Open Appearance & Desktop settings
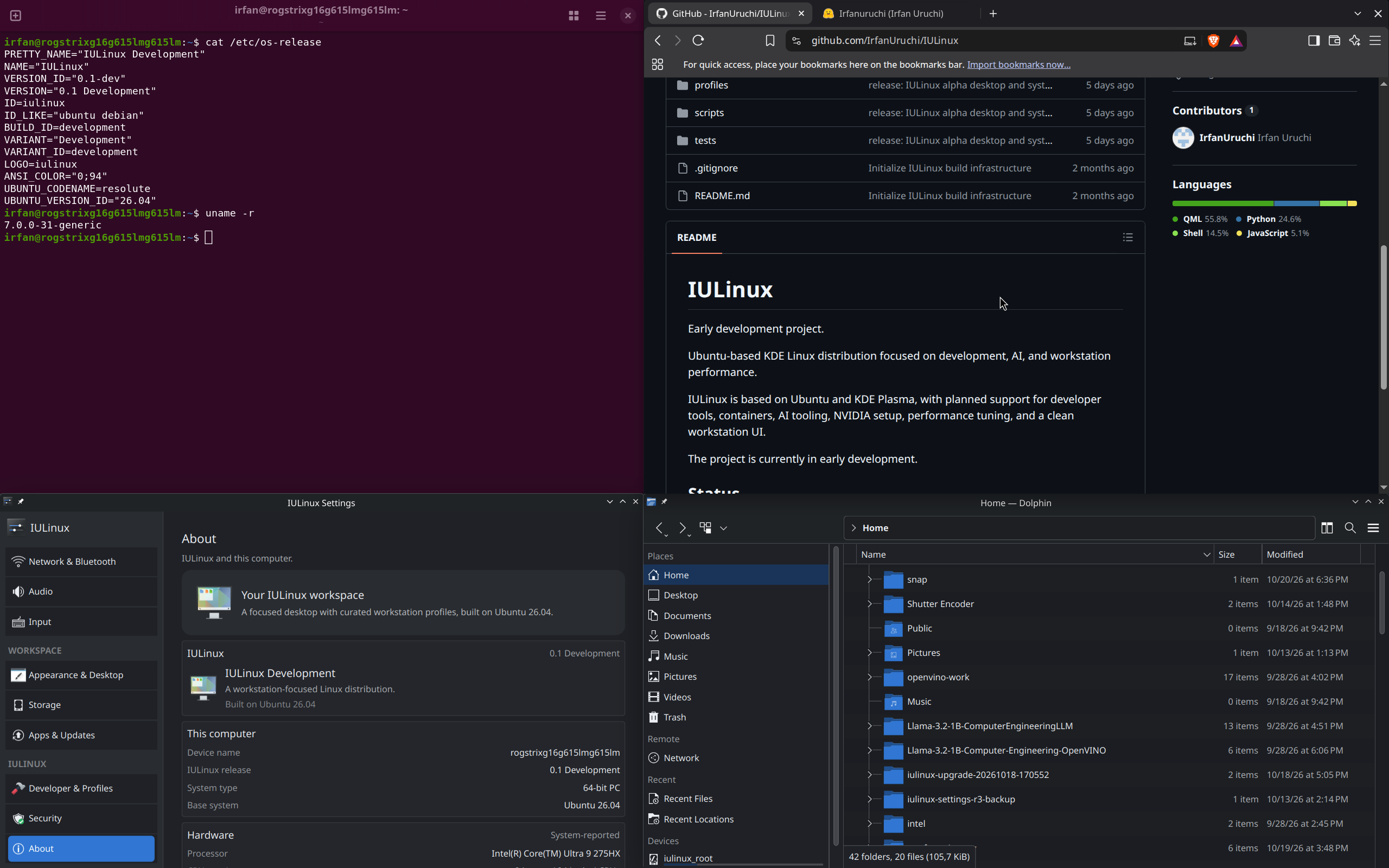This screenshot has width=1389, height=868. [81, 675]
